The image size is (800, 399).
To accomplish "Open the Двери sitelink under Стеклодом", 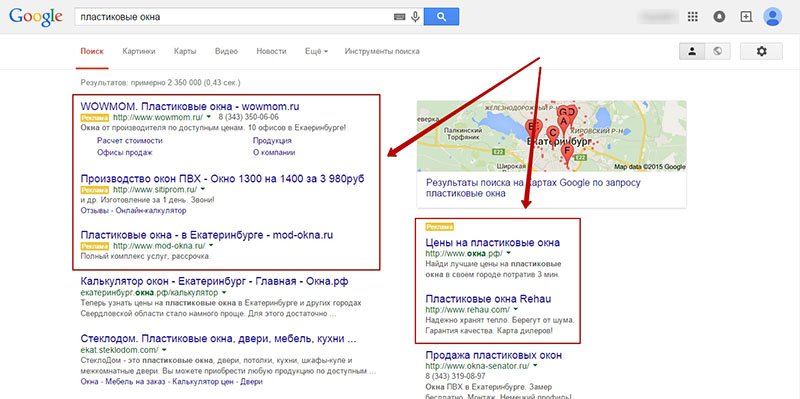I will point(252,382).
